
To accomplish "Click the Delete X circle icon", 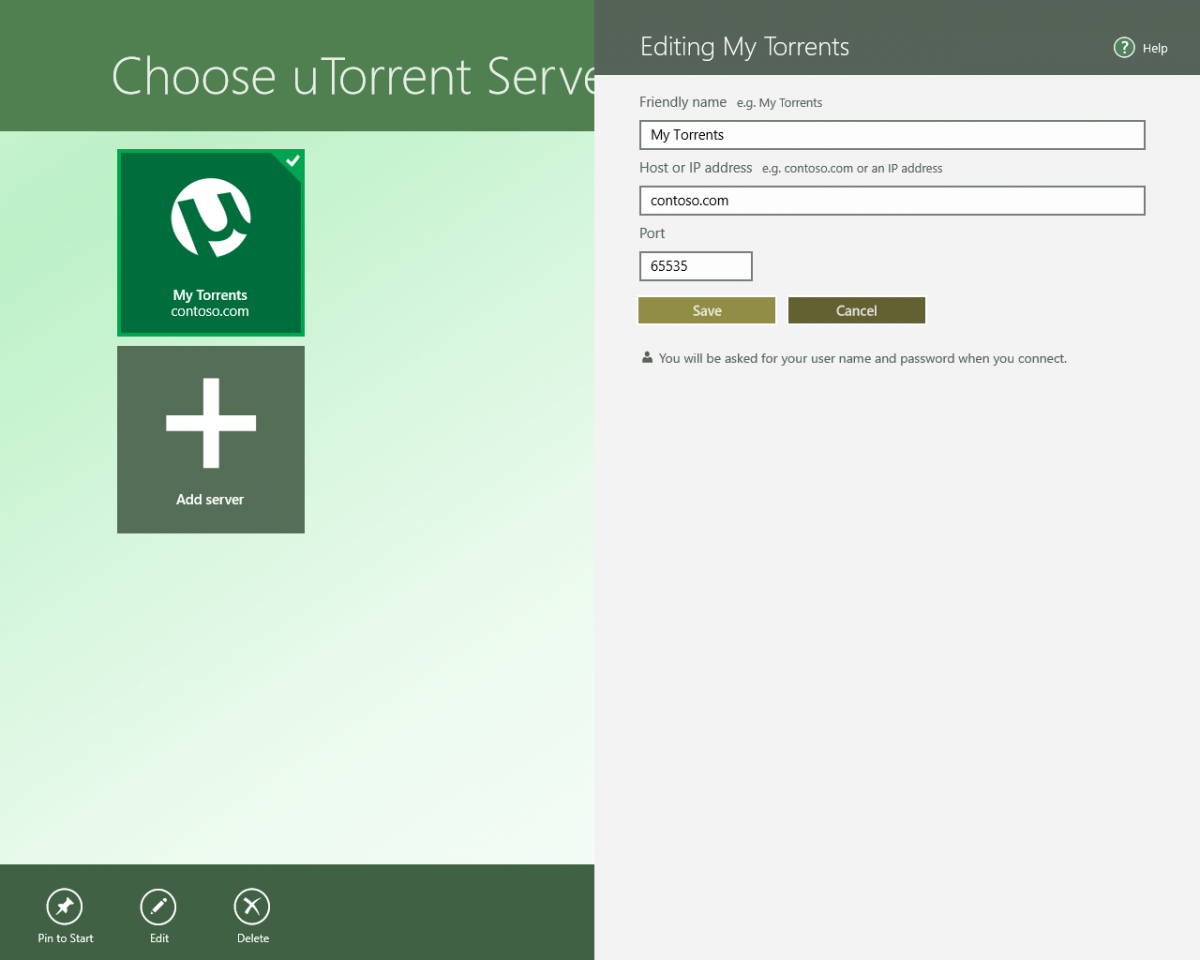I will pyautogui.click(x=252, y=907).
